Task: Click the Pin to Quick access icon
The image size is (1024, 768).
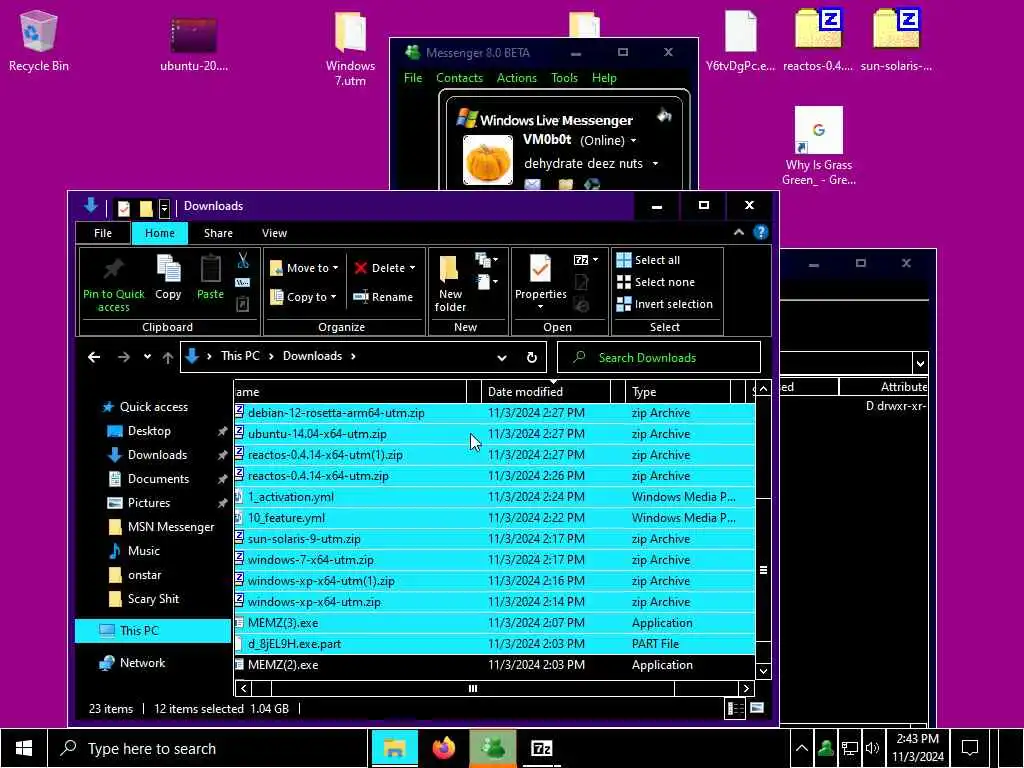Action: pos(113,270)
